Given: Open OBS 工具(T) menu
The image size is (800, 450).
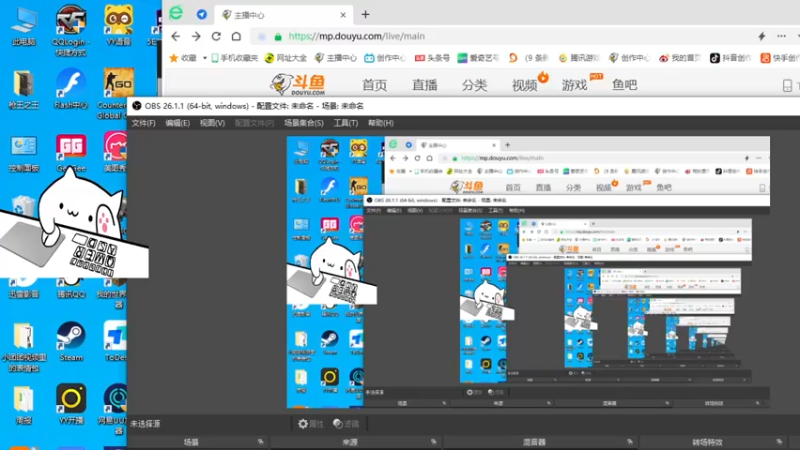Looking at the screenshot, I should 345,123.
